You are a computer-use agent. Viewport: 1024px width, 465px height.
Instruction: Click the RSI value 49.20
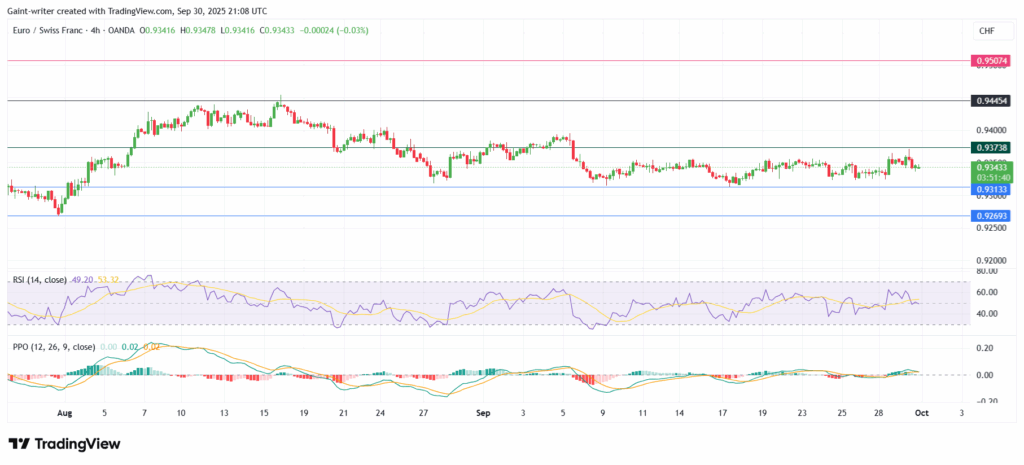tap(82, 280)
